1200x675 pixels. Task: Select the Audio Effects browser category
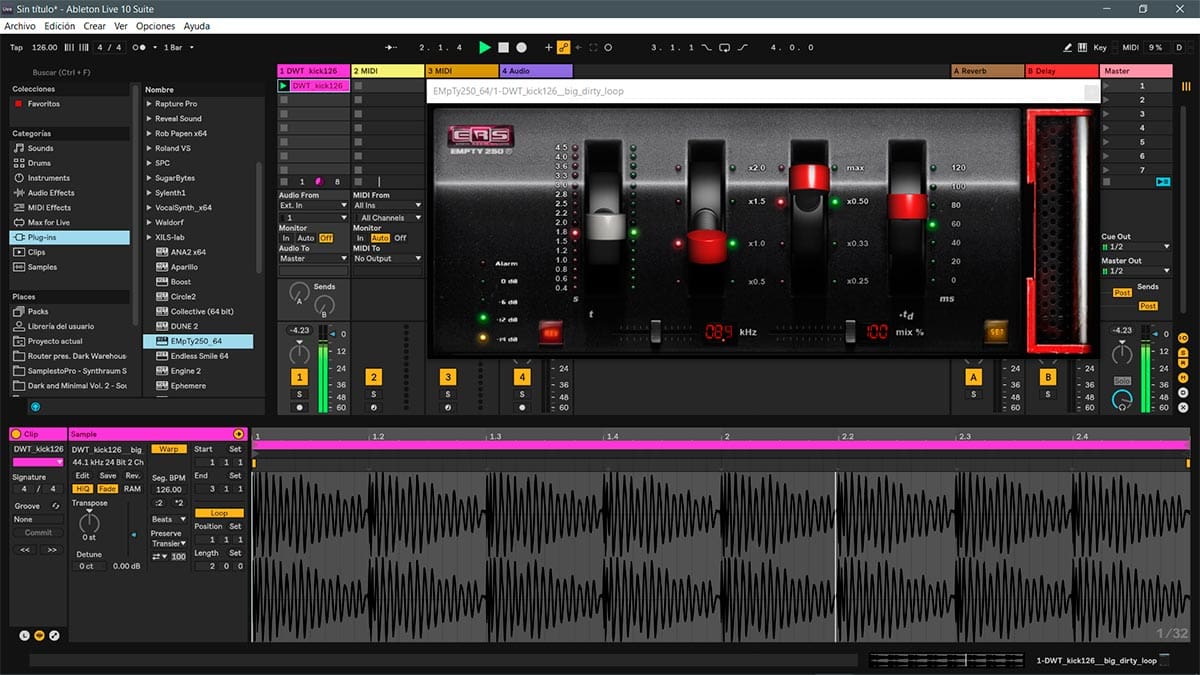44,193
